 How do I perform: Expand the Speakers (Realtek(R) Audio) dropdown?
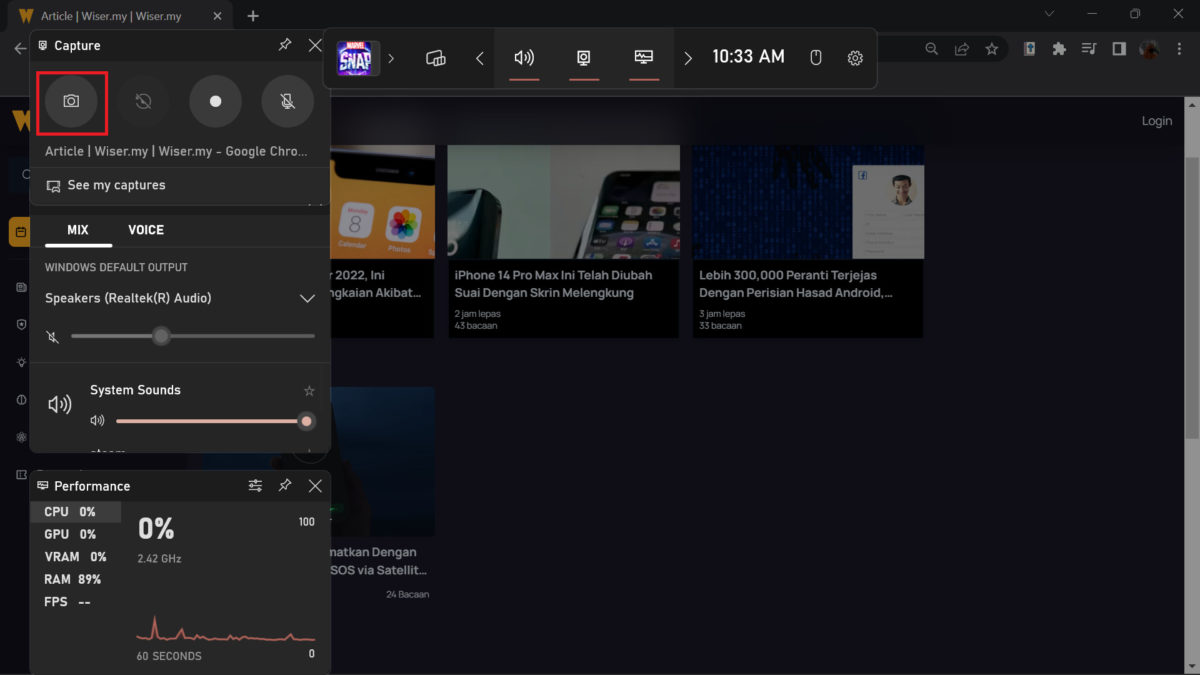point(307,299)
